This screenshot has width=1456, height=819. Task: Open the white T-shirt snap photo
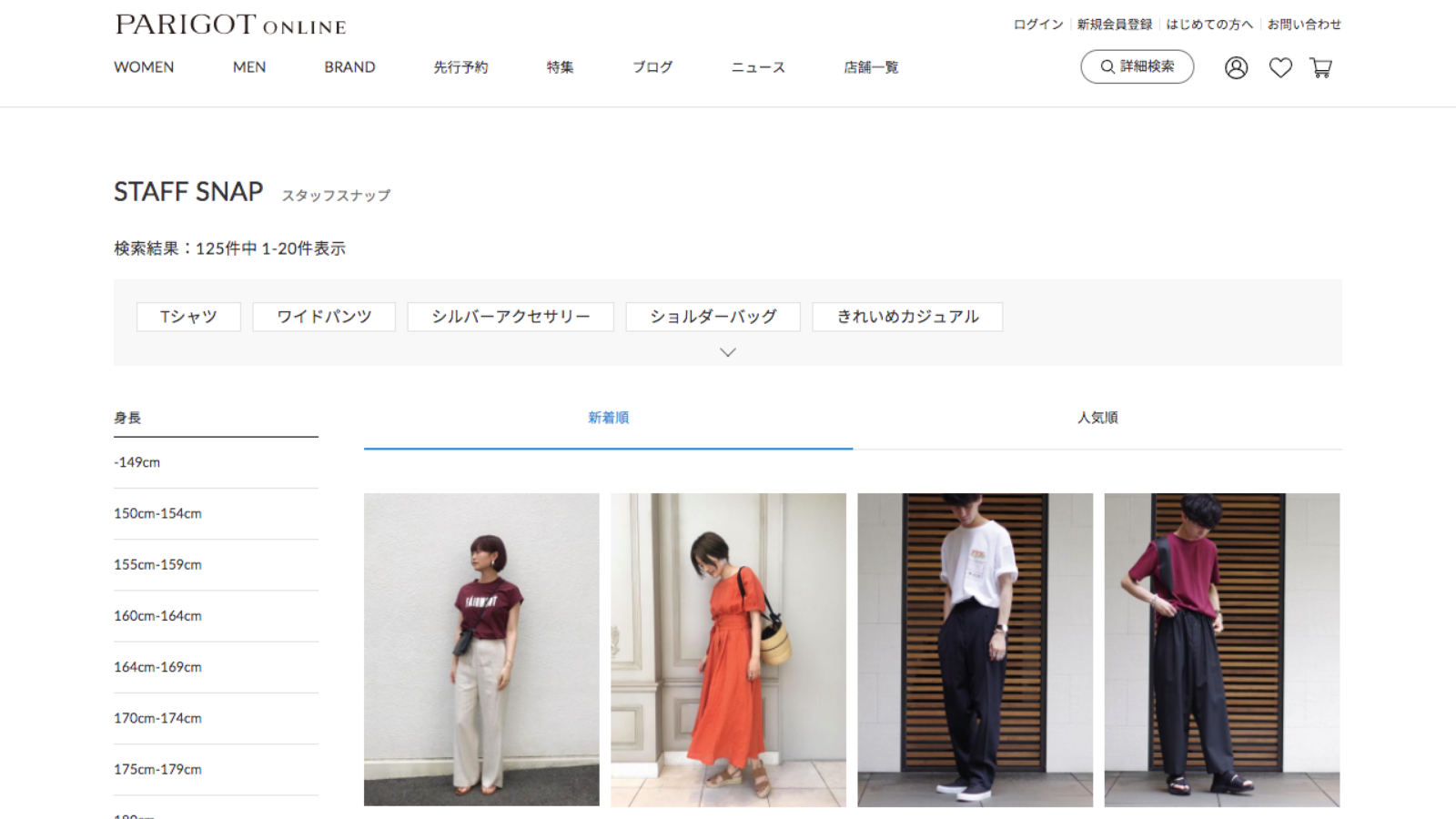tap(975, 650)
